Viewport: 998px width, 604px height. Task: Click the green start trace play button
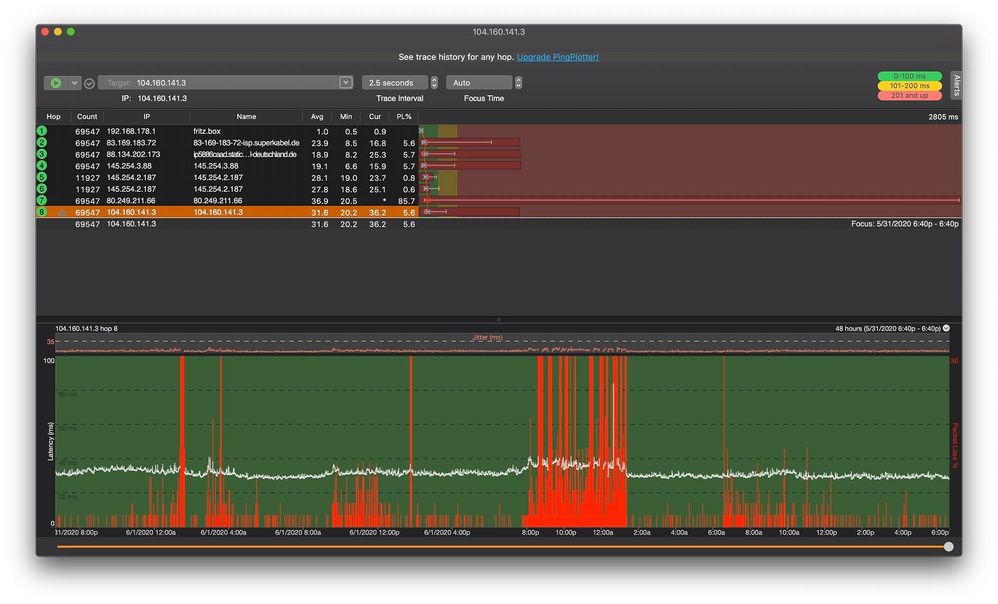56,83
